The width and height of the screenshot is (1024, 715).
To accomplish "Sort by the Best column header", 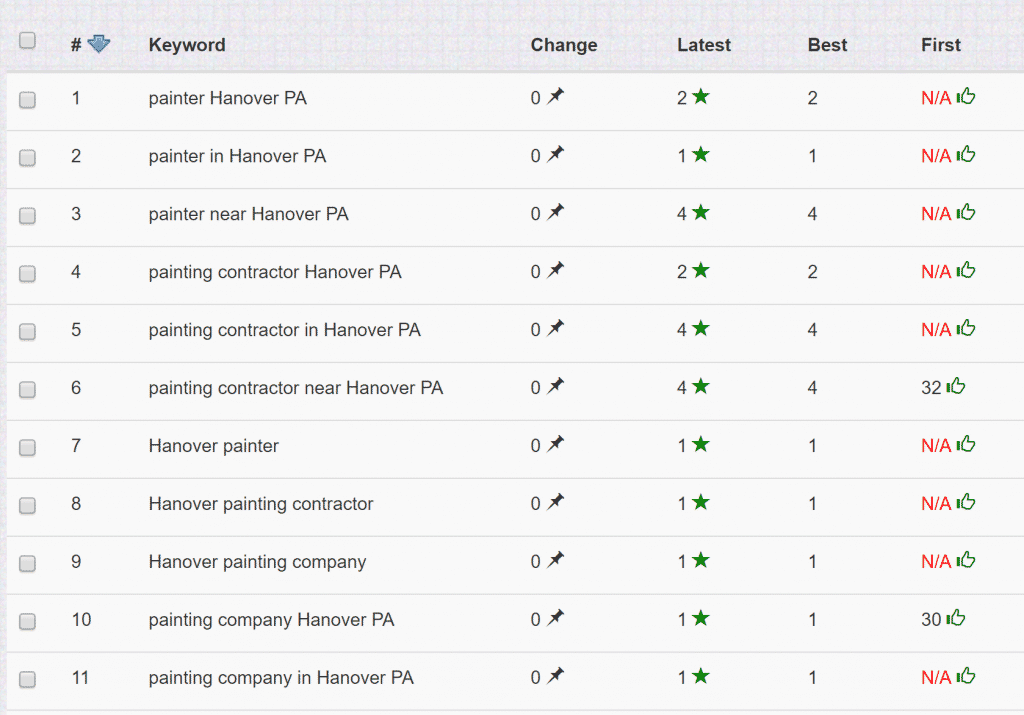I will (827, 45).
